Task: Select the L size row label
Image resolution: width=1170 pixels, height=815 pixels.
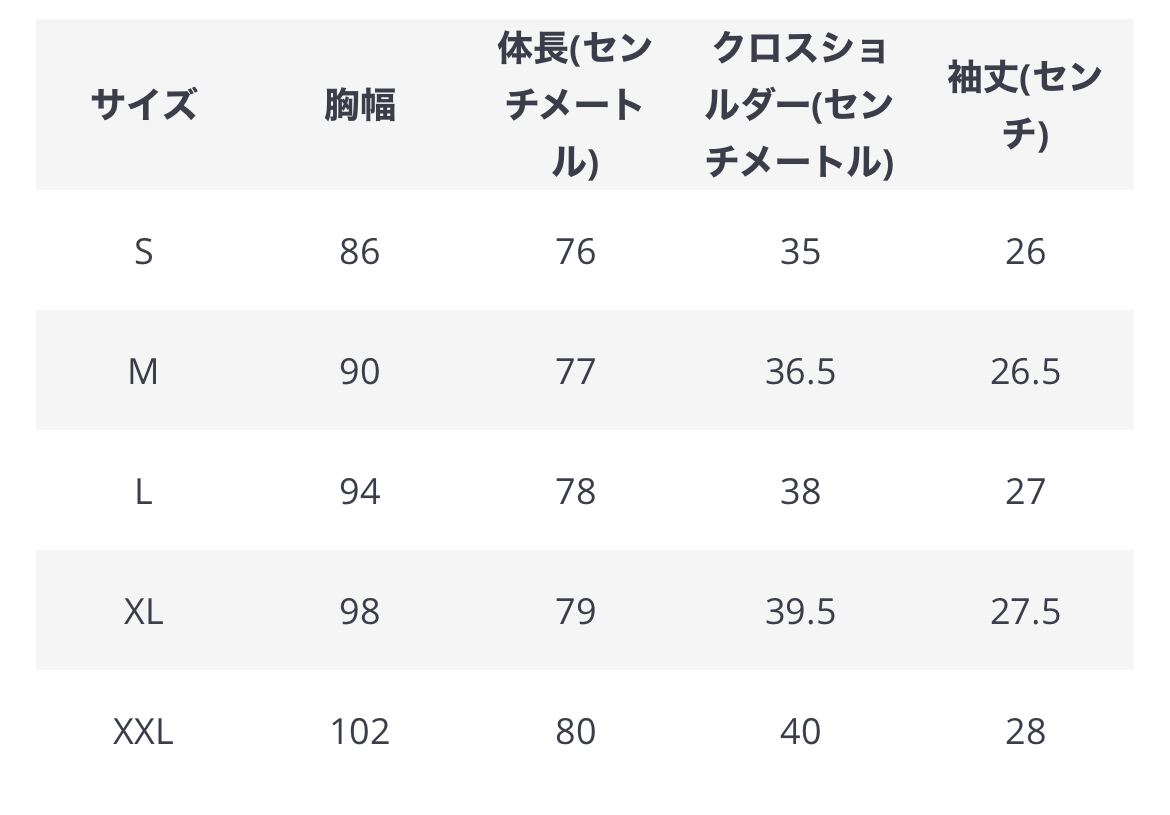Action: pyautogui.click(x=143, y=491)
